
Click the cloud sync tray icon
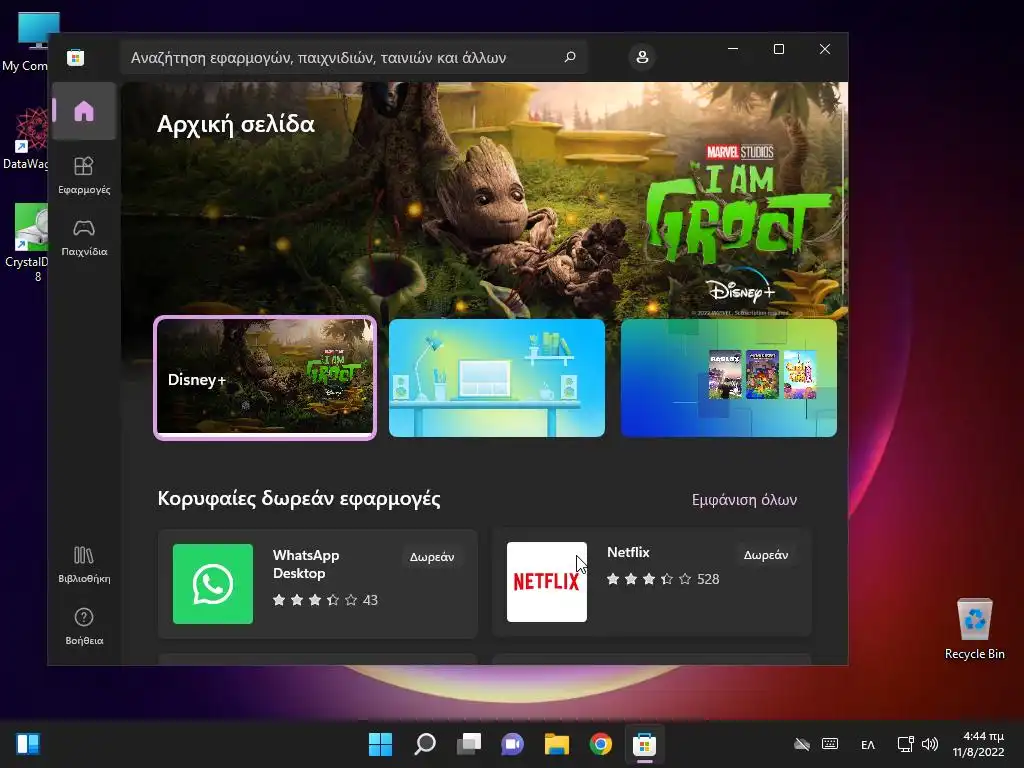[801, 744]
